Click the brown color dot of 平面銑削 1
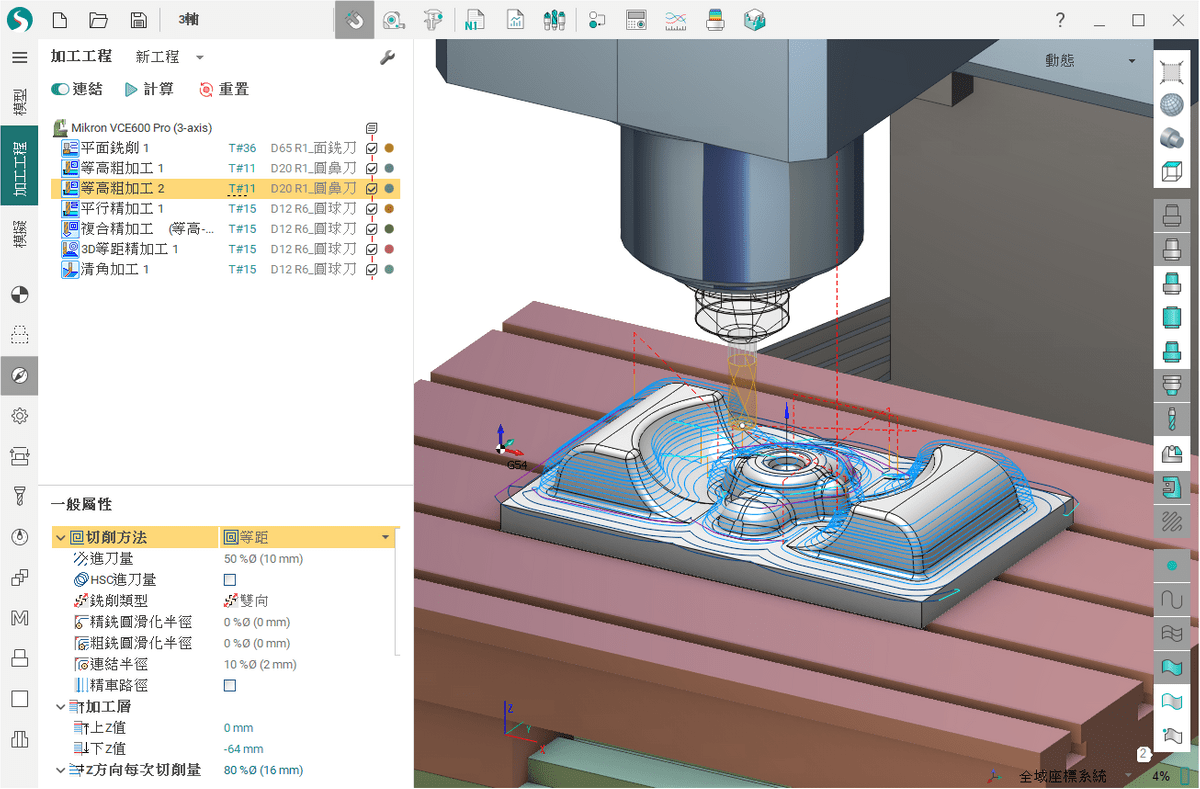The width and height of the screenshot is (1200, 789). pyautogui.click(x=389, y=148)
